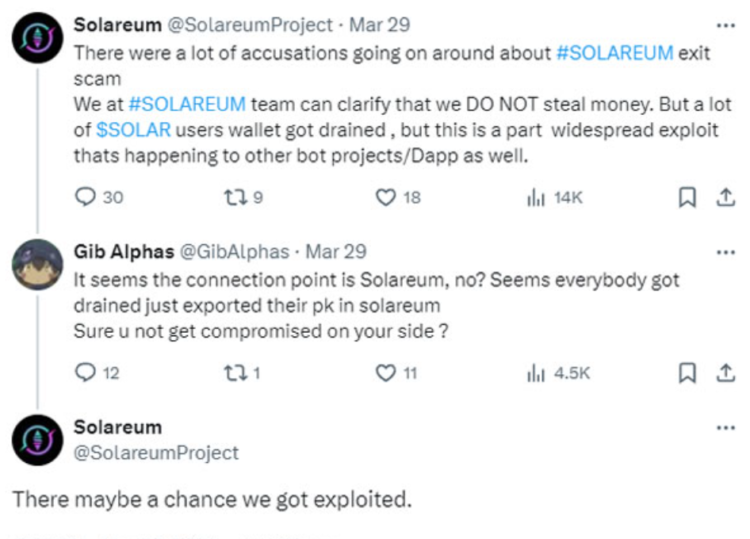Open more options on the last Solareum tweet
Screen dimensions: 750x539
[x=725, y=427]
